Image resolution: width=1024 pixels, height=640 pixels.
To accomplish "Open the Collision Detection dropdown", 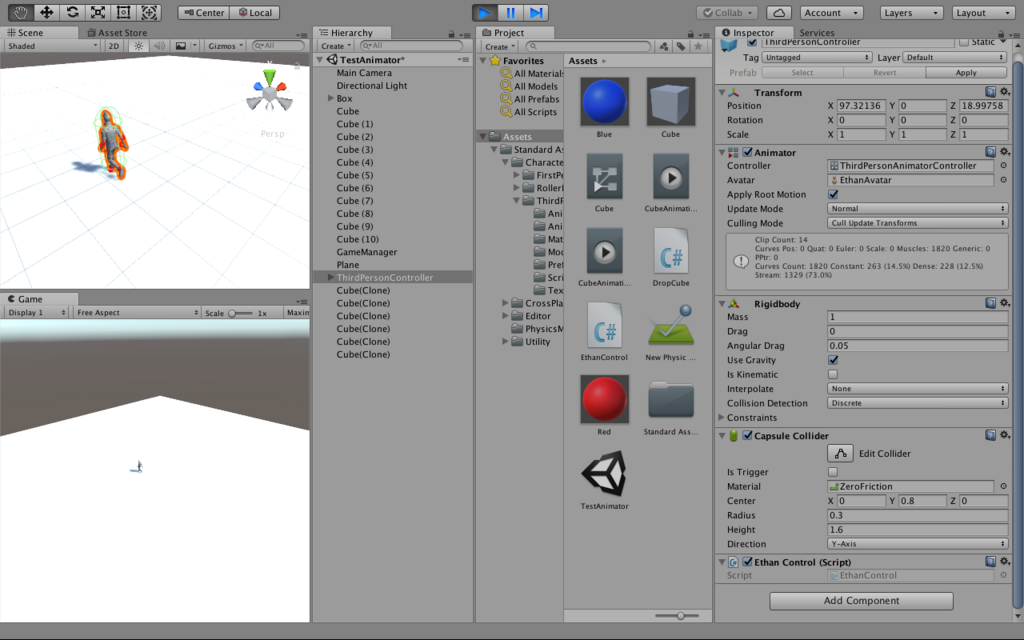I will (918, 403).
